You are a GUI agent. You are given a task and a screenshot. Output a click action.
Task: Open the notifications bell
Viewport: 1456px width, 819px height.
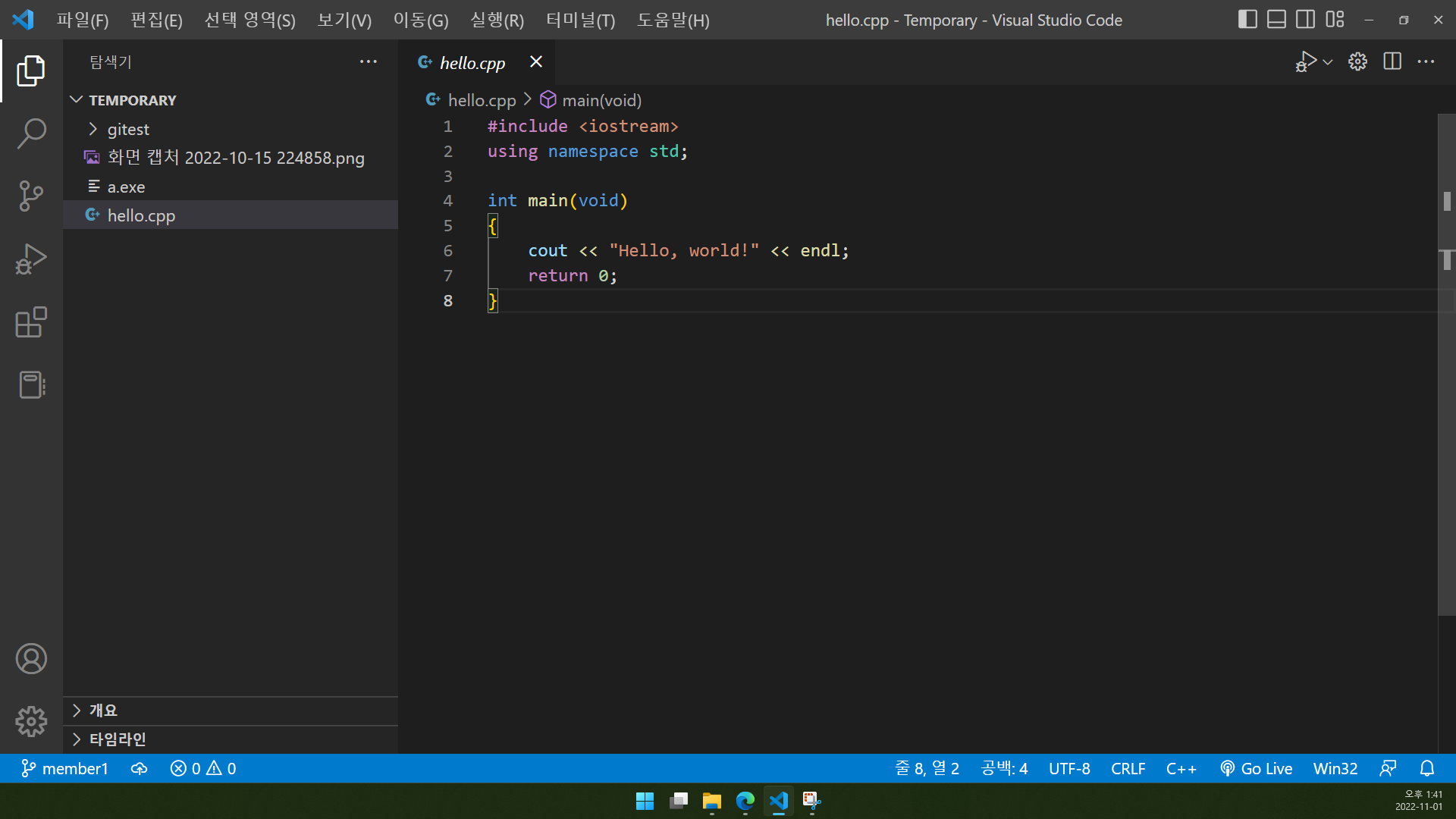1427,768
